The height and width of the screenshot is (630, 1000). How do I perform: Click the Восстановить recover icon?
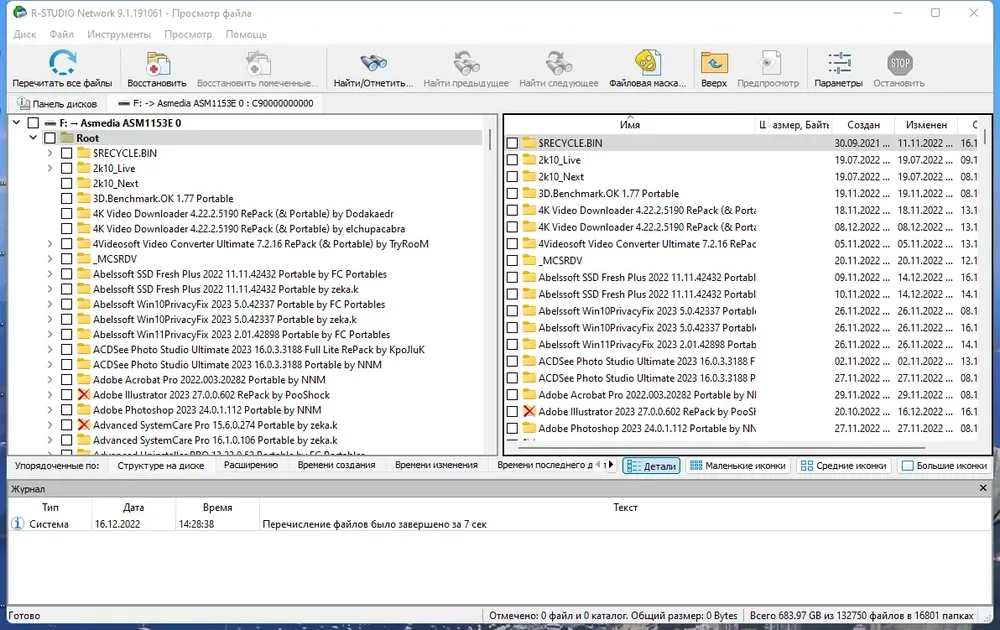click(157, 63)
